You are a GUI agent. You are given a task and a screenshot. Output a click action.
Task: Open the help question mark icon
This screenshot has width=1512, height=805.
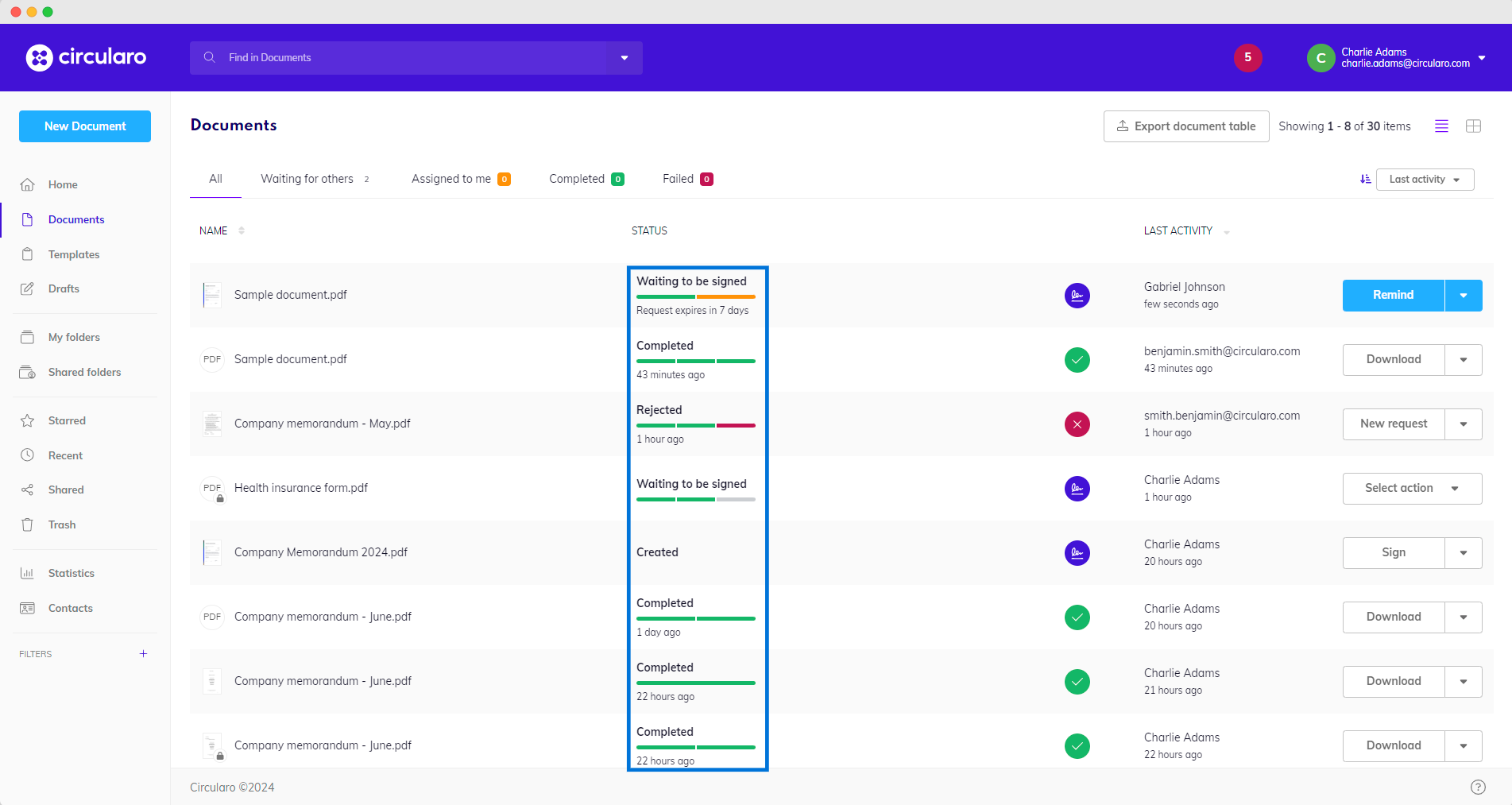pos(1478,787)
